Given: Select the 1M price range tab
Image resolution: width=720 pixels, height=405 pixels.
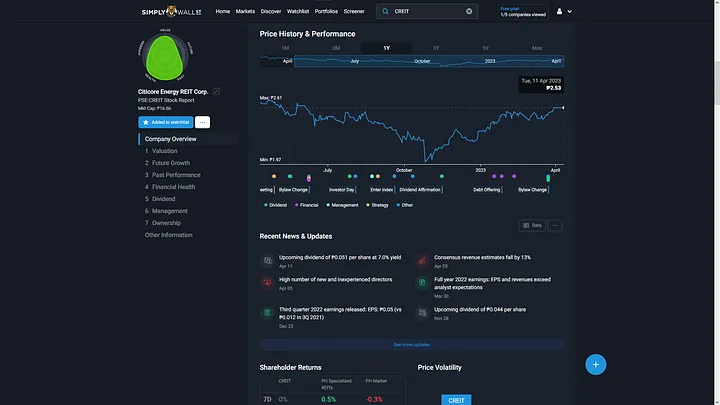Looking at the screenshot, I should 285,48.
